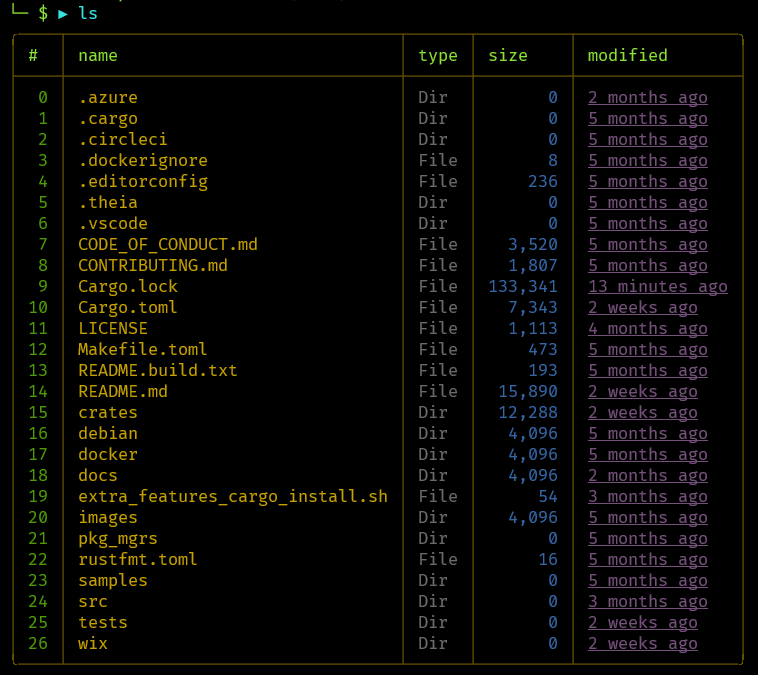
Task: Click the 'ls' command at prompt
Action: coord(87,14)
